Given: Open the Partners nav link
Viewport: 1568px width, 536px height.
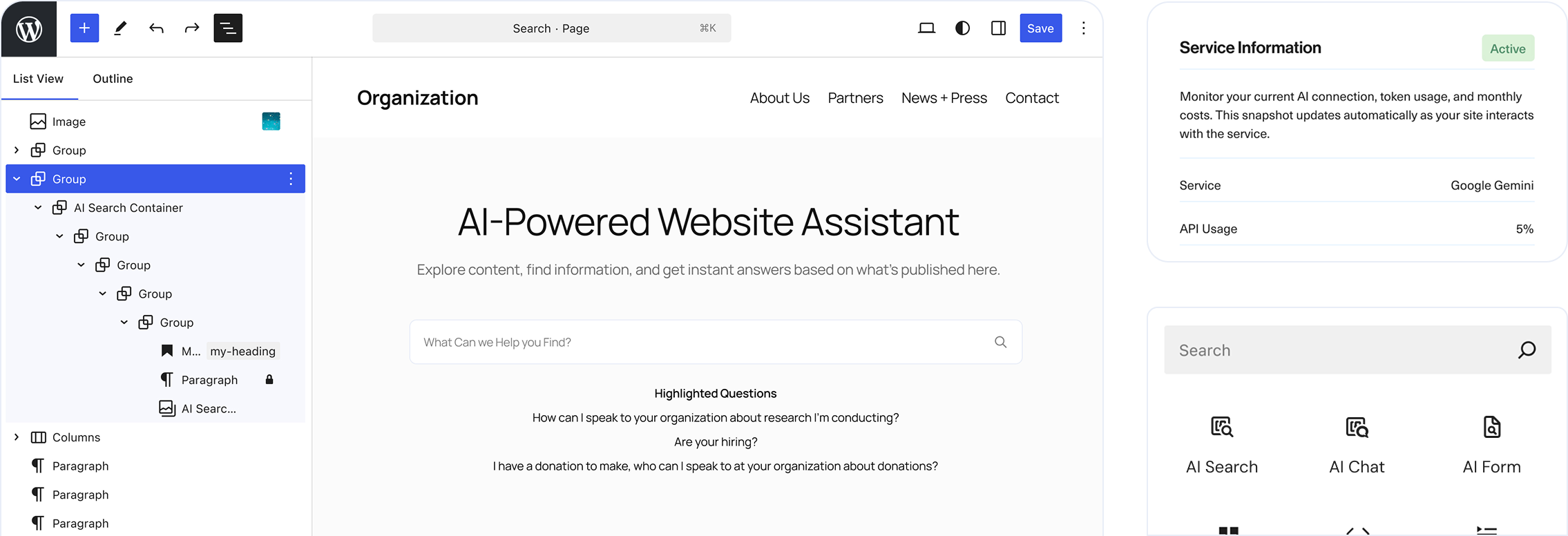Looking at the screenshot, I should (x=855, y=98).
